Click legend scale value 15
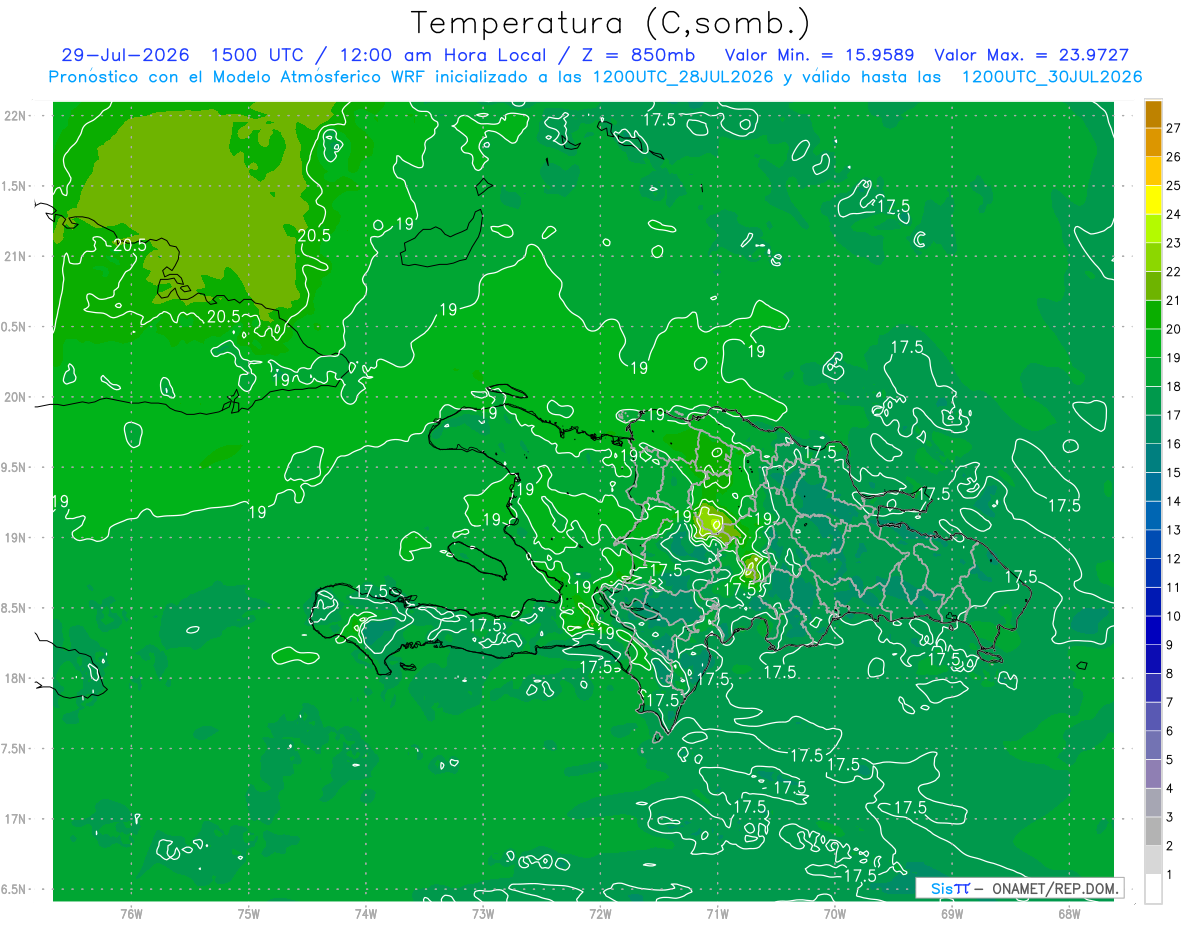The height and width of the screenshot is (927, 1200). point(1173,472)
